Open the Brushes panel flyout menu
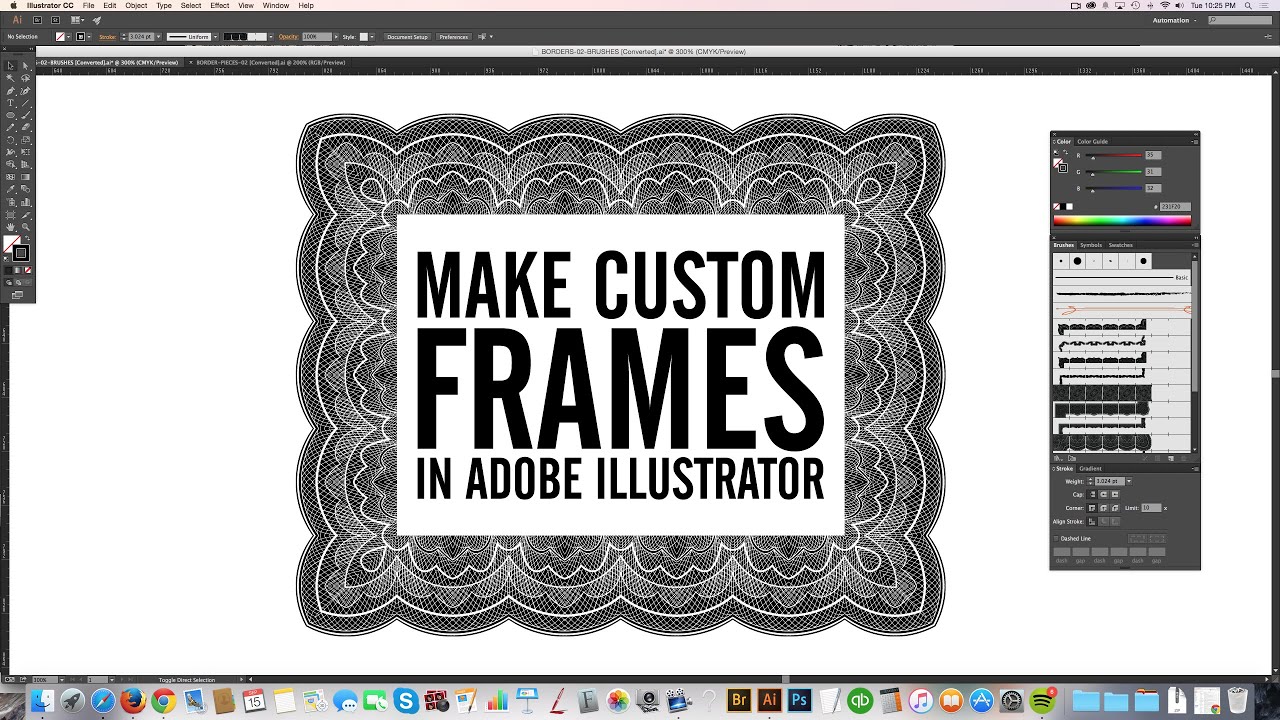Viewport: 1280px width, 720px height. click(1194, 244)
